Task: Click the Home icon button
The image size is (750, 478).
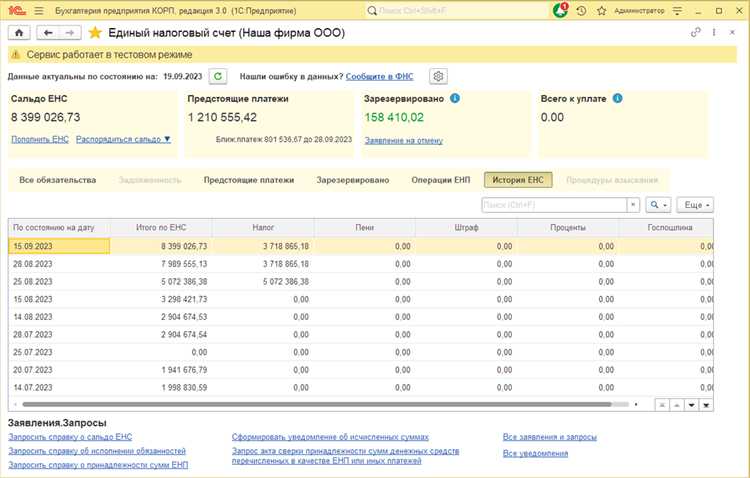Action: point(17,33)
